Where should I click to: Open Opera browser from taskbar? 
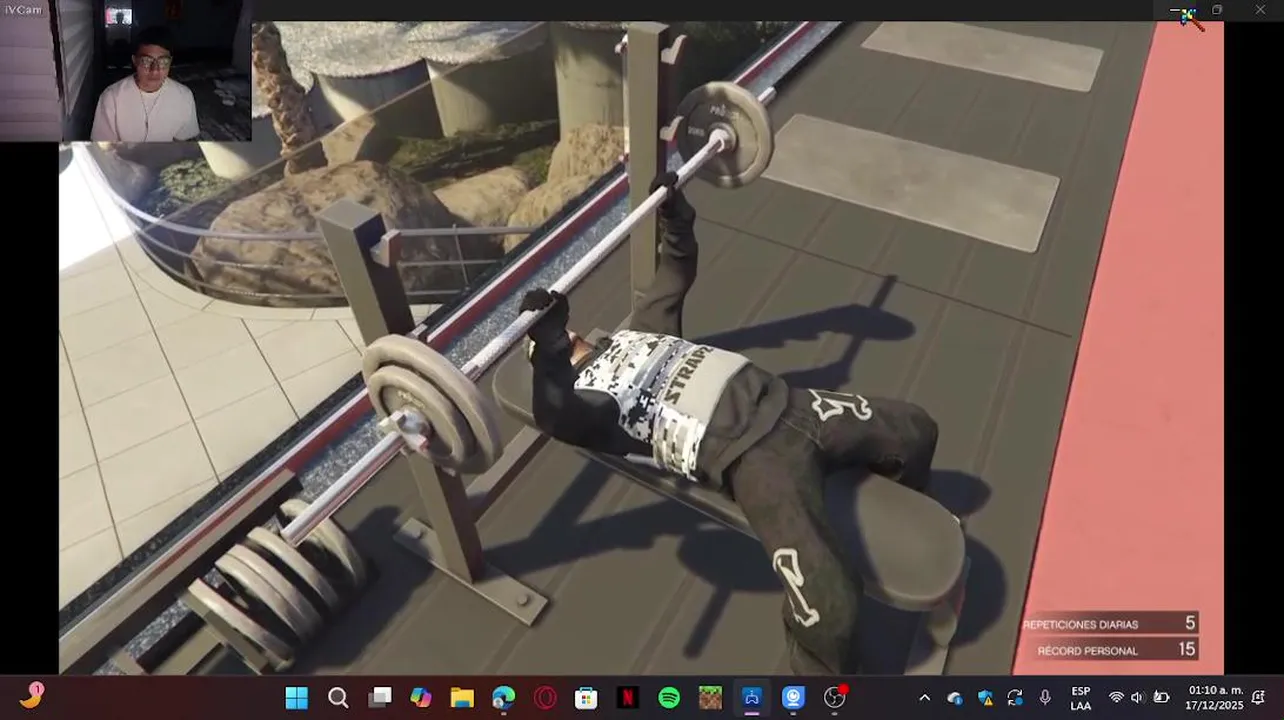545,697
